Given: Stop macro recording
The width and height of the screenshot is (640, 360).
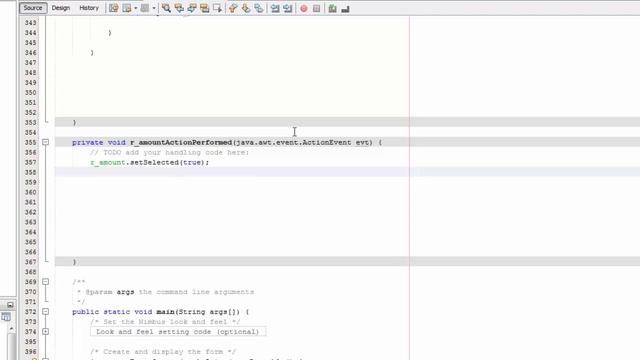Looking at the screenshot, I should pyautogui.click(x=317, y=9).
